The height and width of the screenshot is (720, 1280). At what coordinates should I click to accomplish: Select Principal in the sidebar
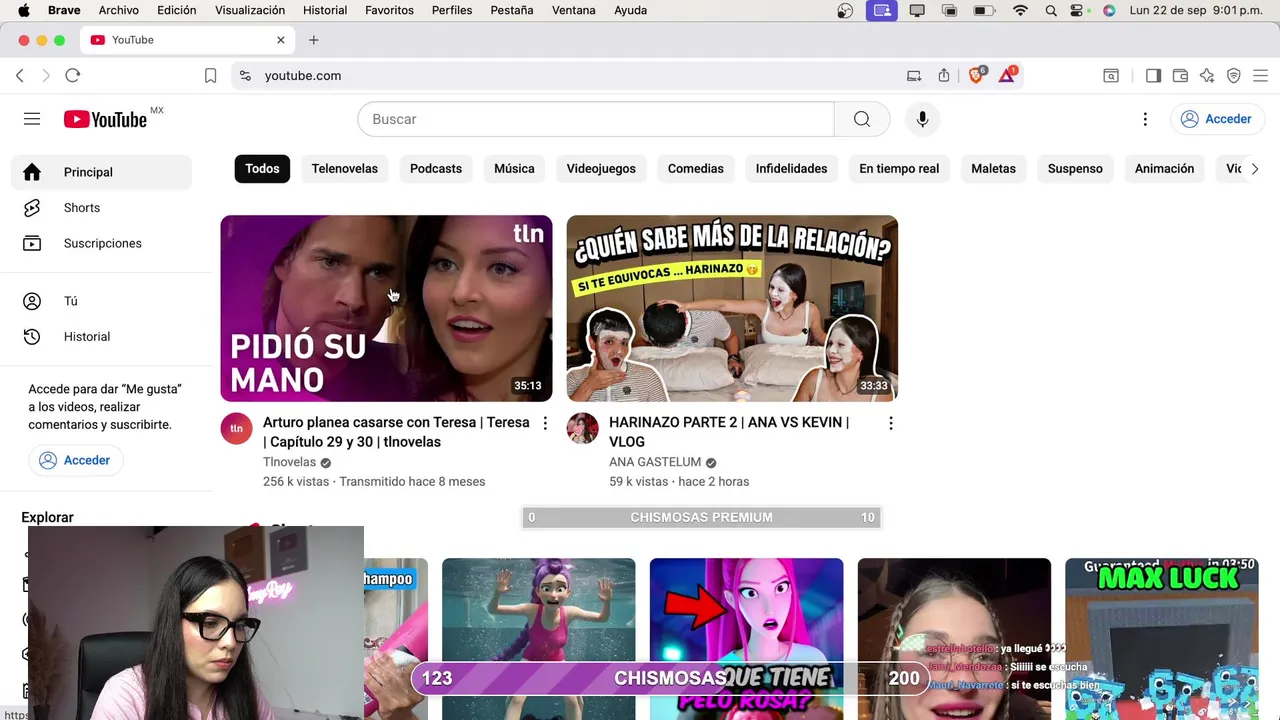101,172
